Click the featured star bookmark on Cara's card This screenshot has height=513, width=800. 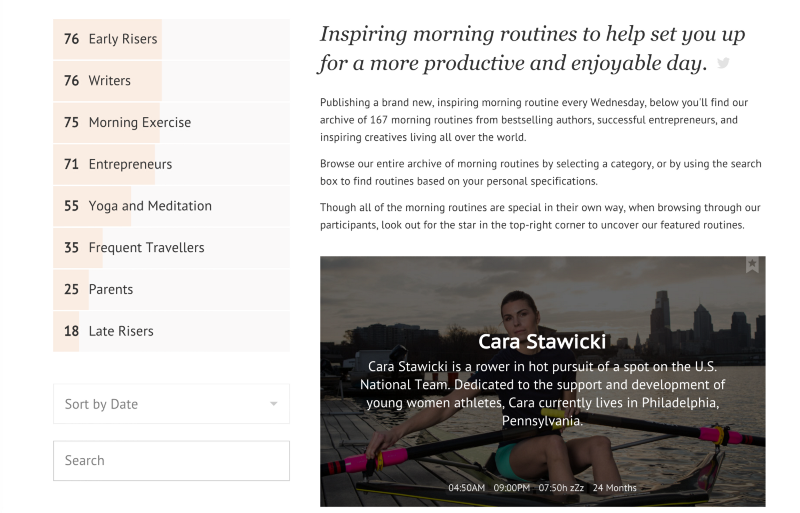(x=752, y=265)
